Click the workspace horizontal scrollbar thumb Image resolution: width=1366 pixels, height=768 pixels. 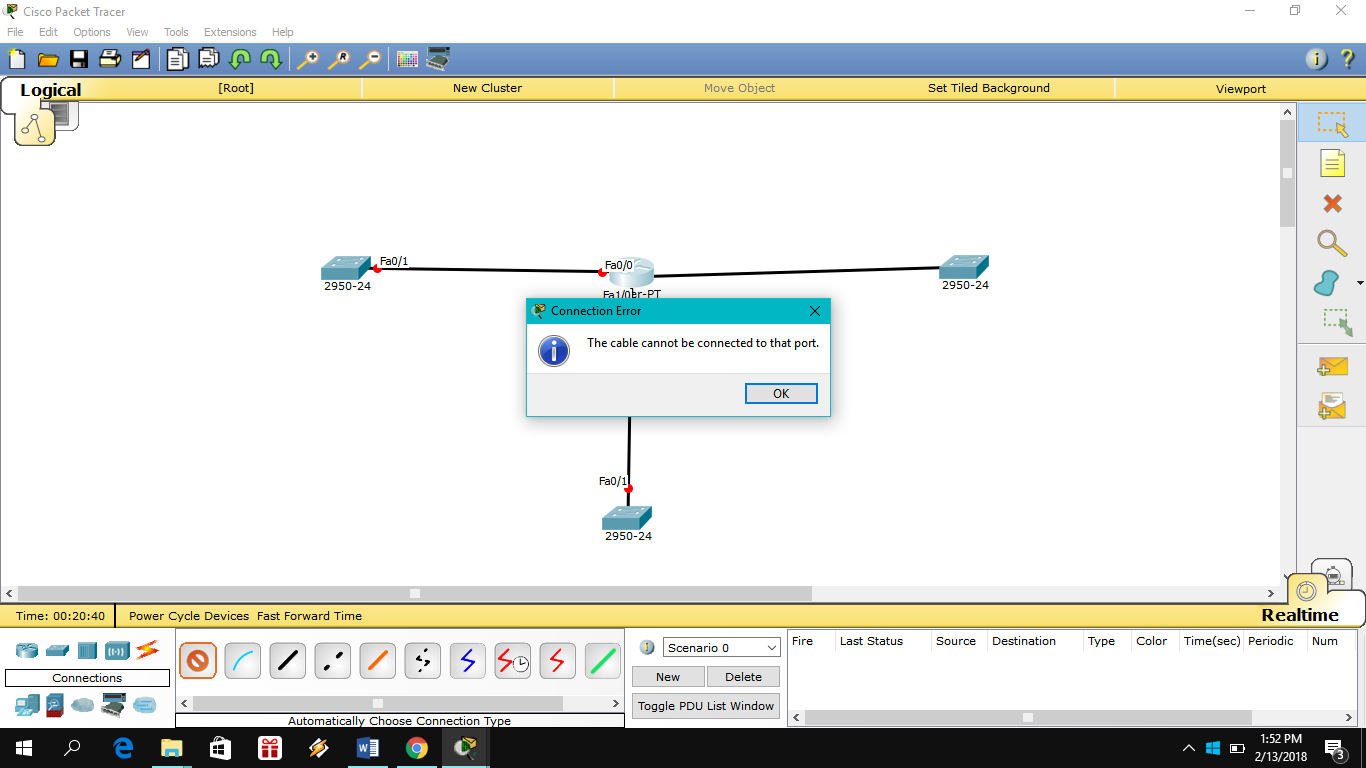(415, 593)
